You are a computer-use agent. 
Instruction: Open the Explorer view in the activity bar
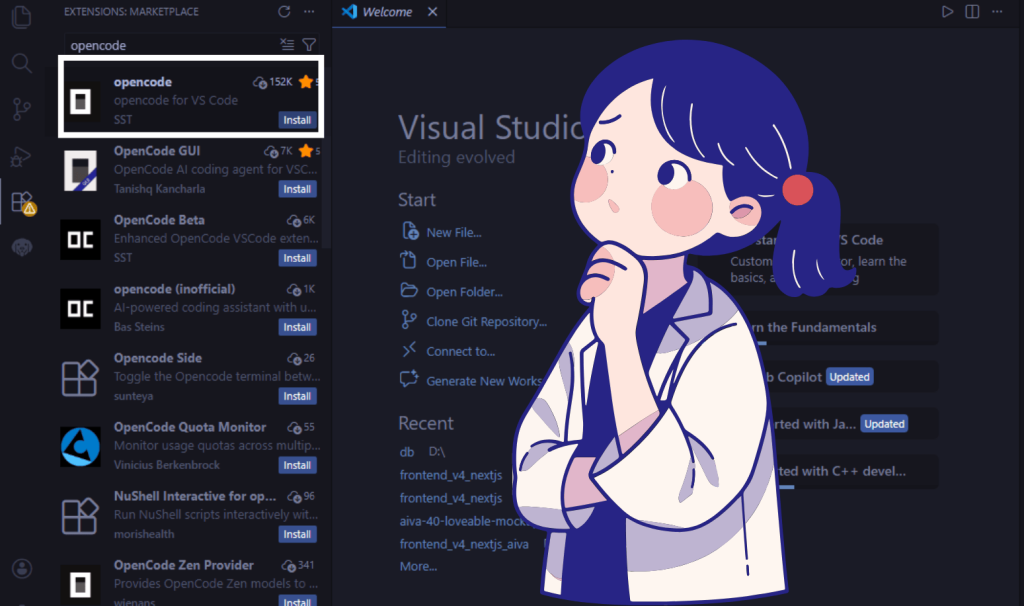pos(21,16)
